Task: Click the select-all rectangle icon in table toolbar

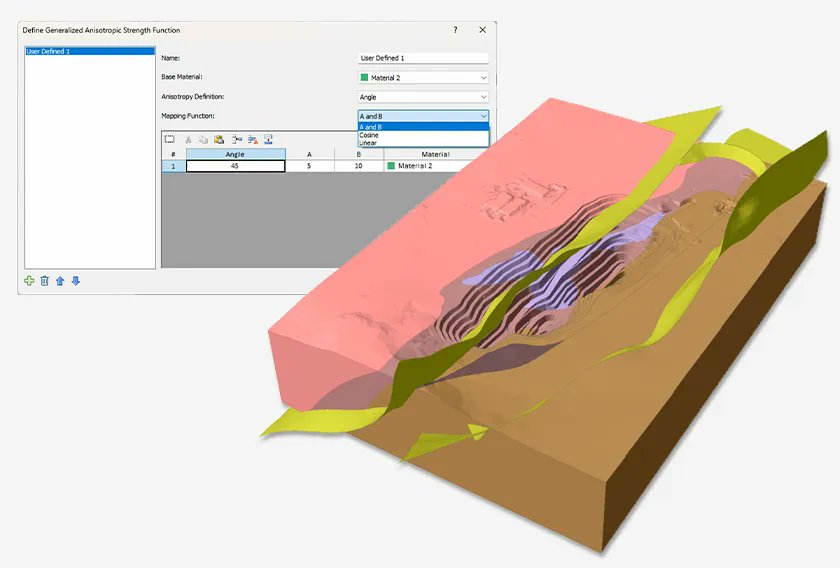Action: tap(170, 139)
